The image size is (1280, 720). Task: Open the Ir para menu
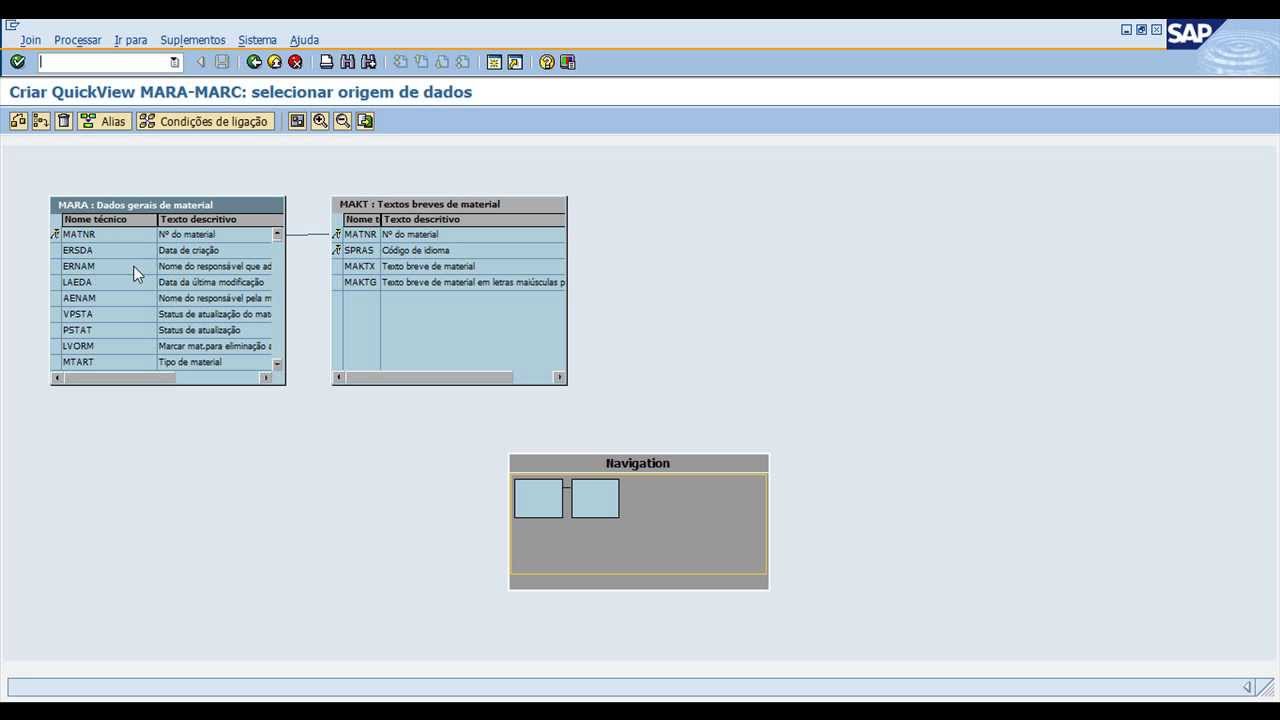pyautogui.click(x=130, y=40)
